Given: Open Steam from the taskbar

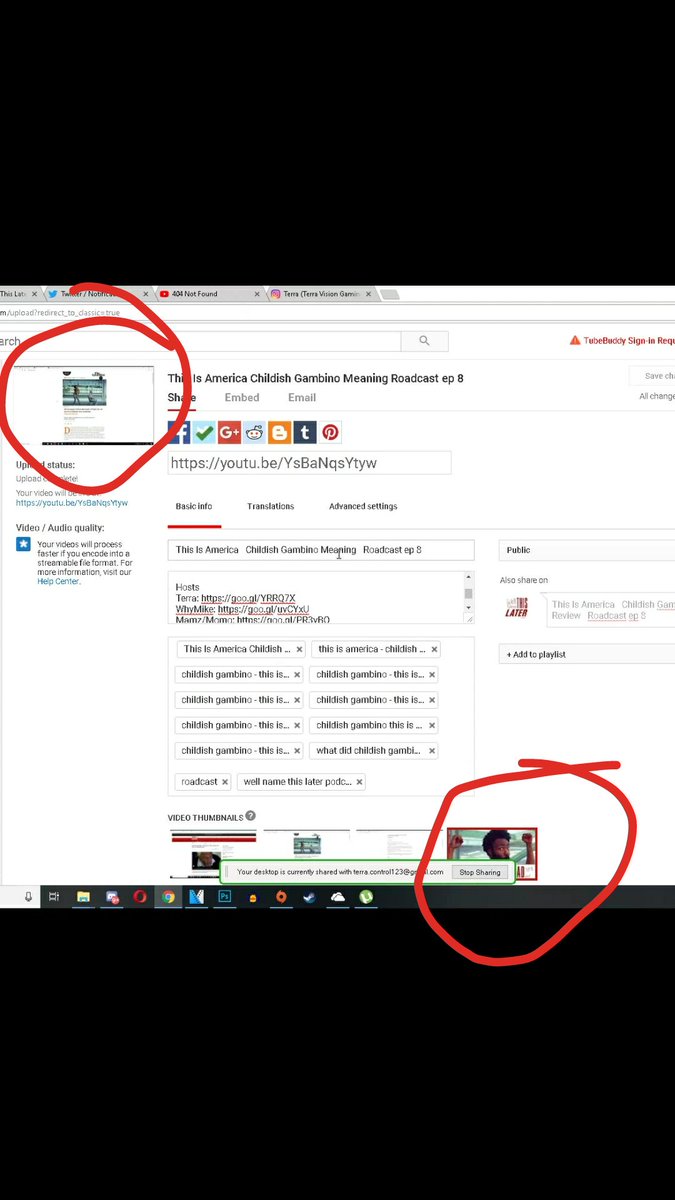Looking at the screenshot, I should pos(310,897).
